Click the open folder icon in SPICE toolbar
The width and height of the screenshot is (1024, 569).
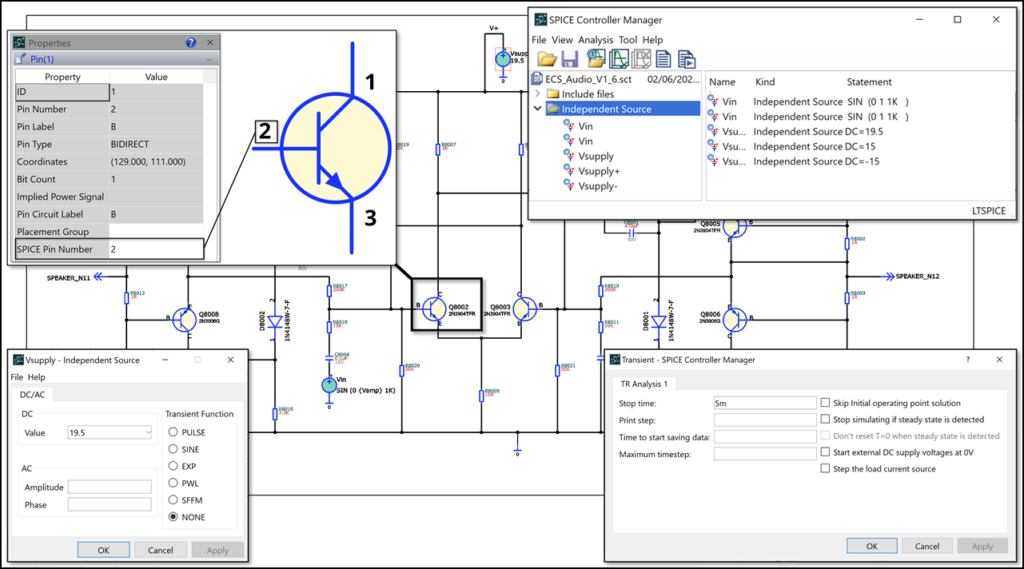(x=546, y=59)
